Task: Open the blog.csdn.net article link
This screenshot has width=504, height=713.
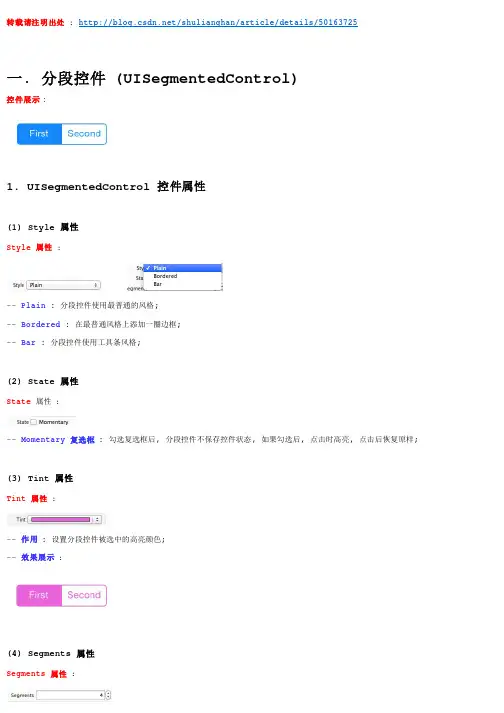Action: point(218,22)
